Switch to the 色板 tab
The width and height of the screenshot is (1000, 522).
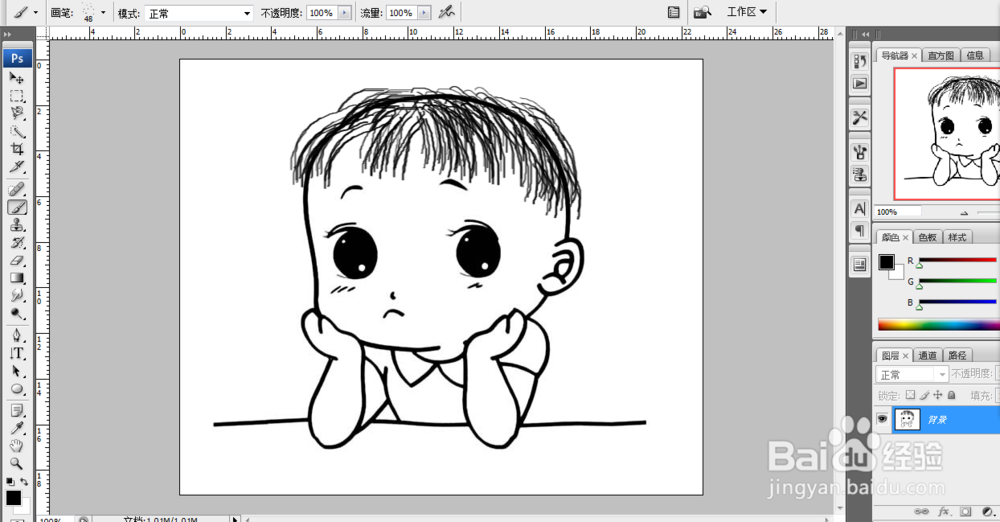click(927, 237)
